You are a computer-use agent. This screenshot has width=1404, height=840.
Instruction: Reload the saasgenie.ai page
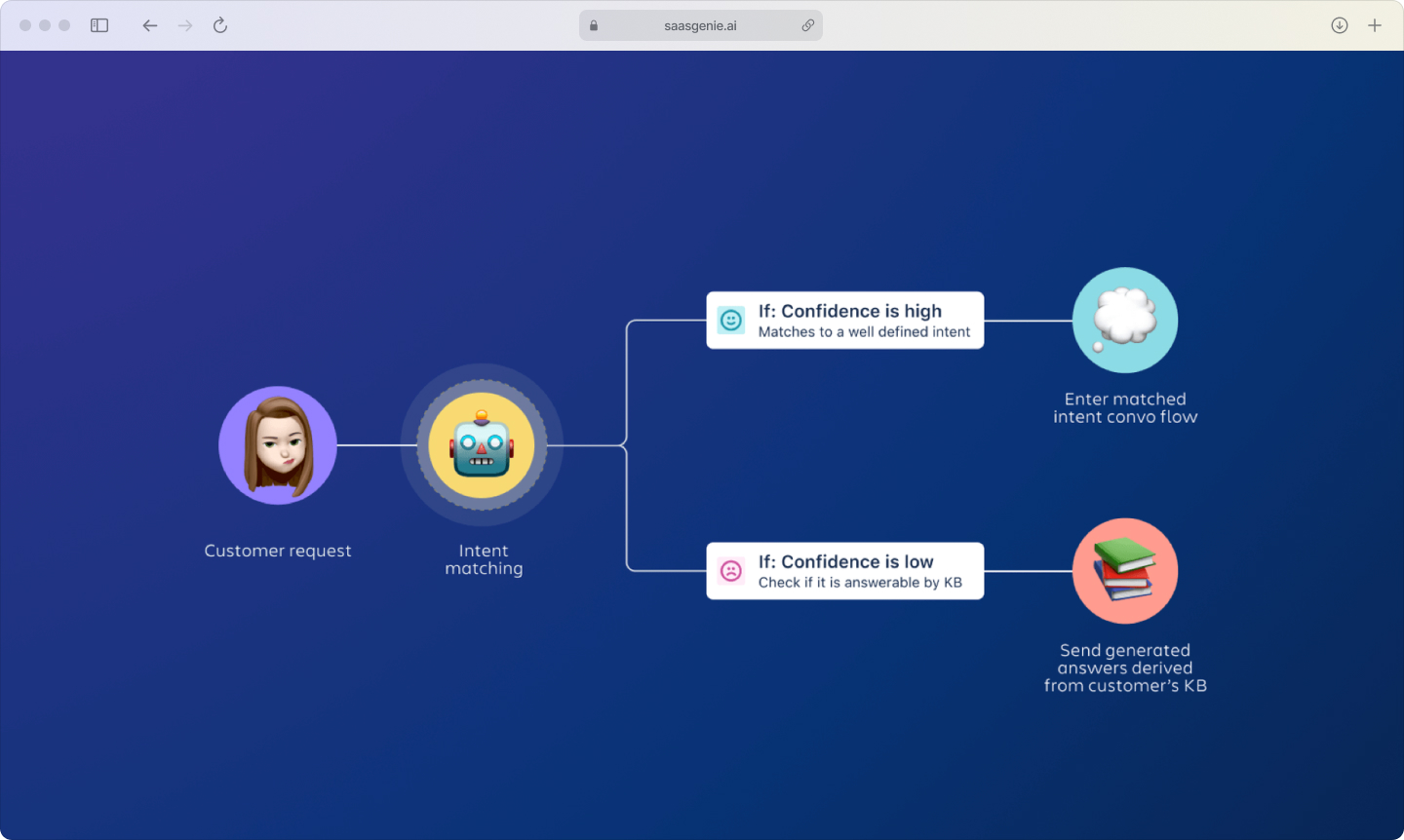click(220, 25)
